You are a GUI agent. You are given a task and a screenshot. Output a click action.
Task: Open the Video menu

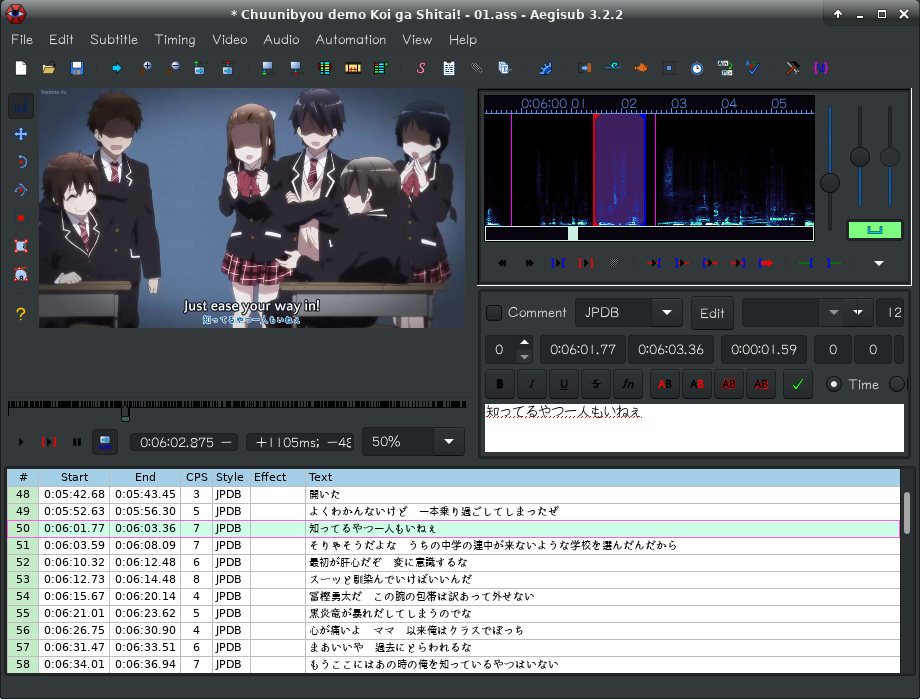[229, 40]
